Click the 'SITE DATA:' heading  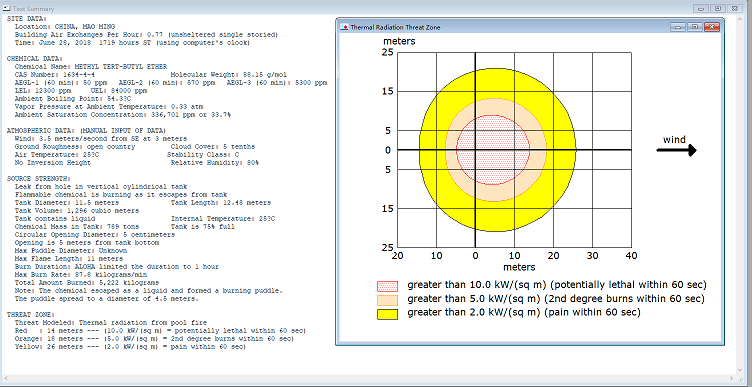tap(27, 19)
